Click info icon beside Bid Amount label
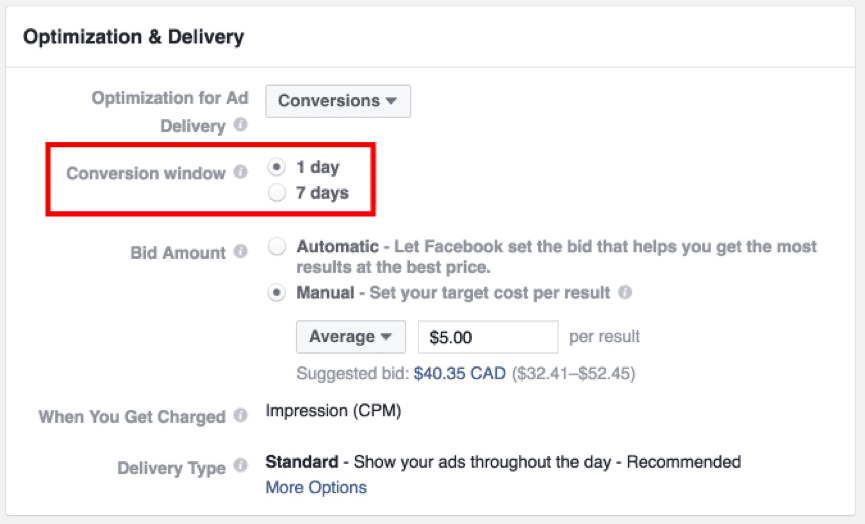This screenshot has height=524, width=865. (x=240, y=252)
